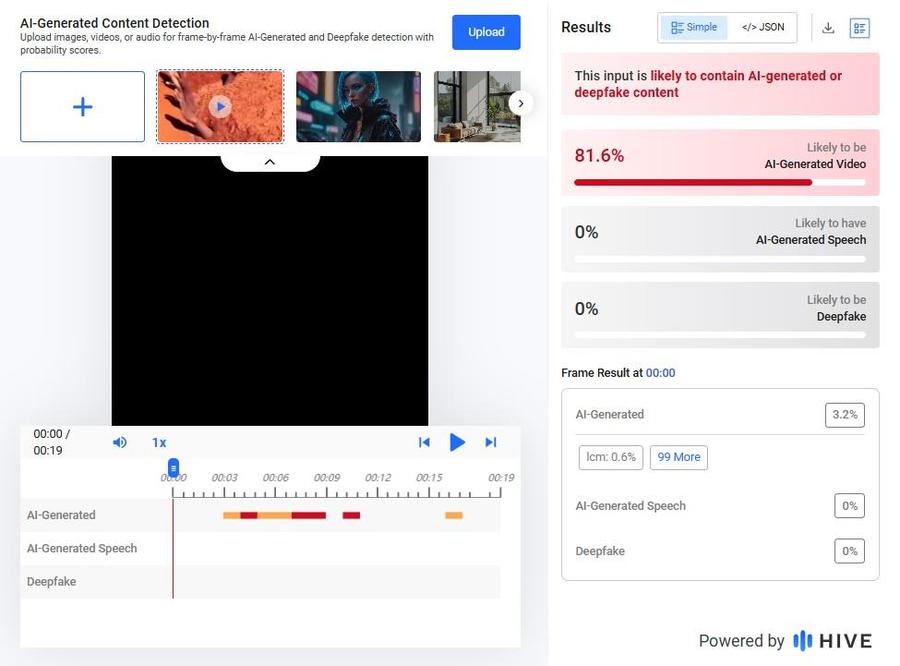Click the Deepfake result card
This screenshot has width=900, height=666.
[720, 315]
